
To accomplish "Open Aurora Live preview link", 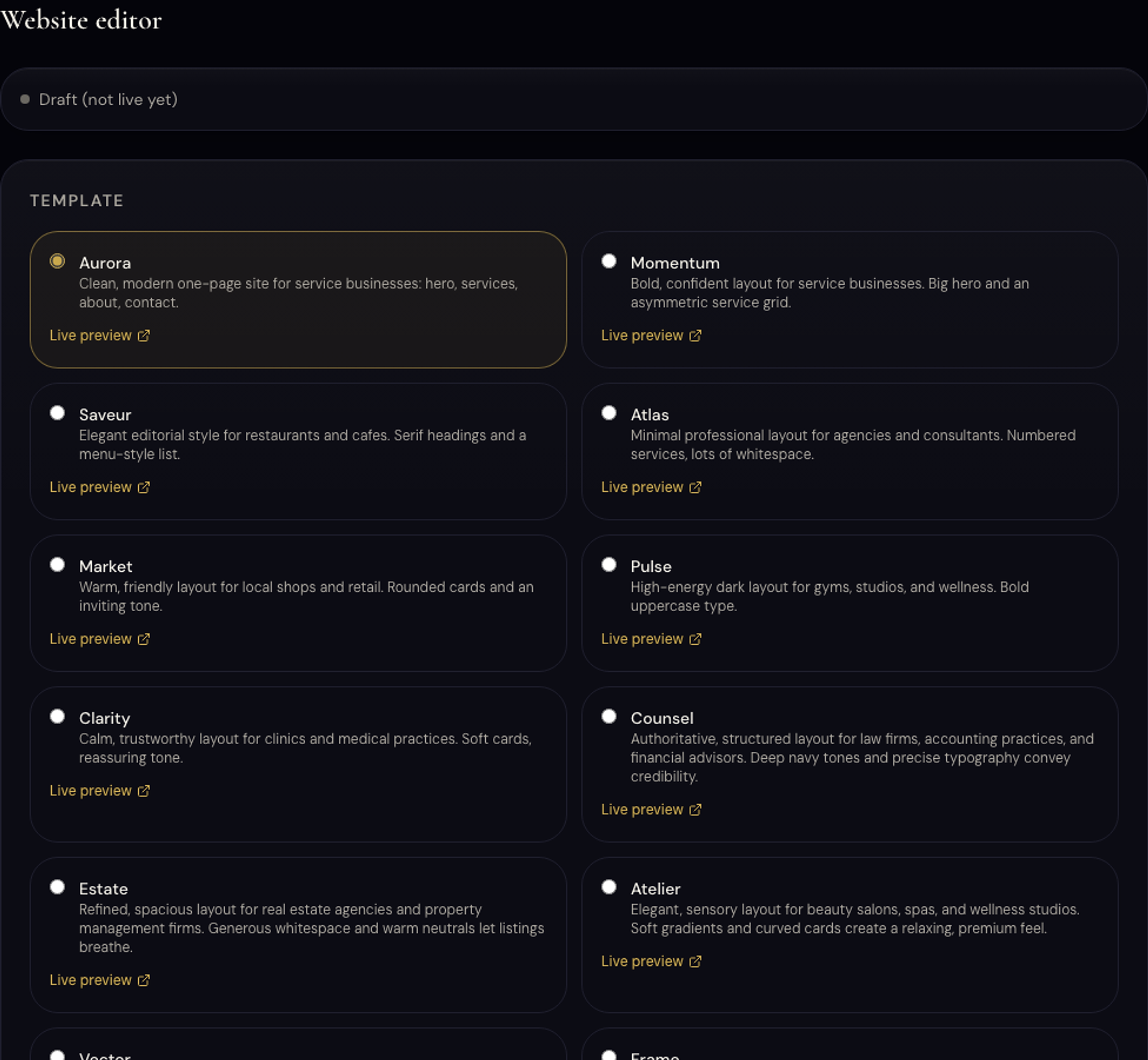I will click(x=99, y=335).
